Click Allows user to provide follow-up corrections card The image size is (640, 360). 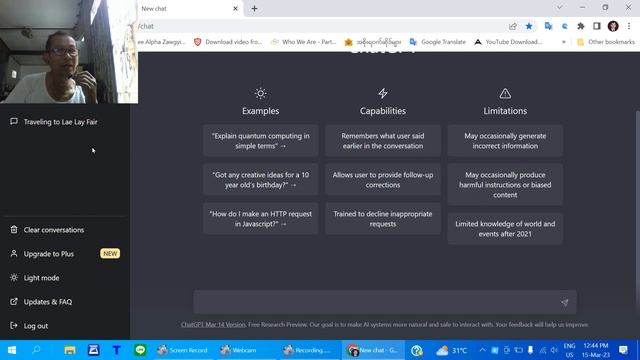click(x=383, y=180)
